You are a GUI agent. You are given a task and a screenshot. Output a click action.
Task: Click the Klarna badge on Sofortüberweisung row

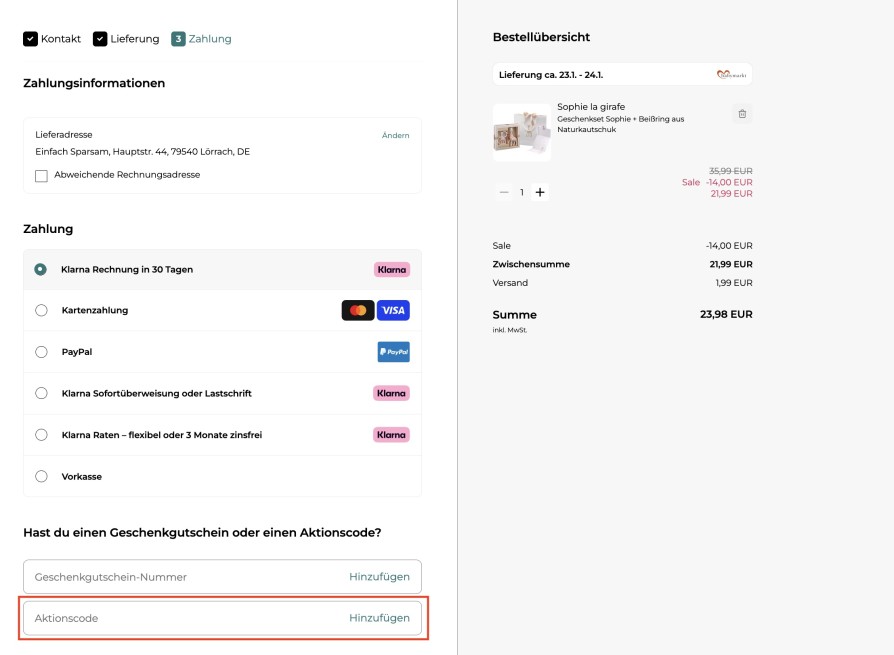tap(392, 393)
